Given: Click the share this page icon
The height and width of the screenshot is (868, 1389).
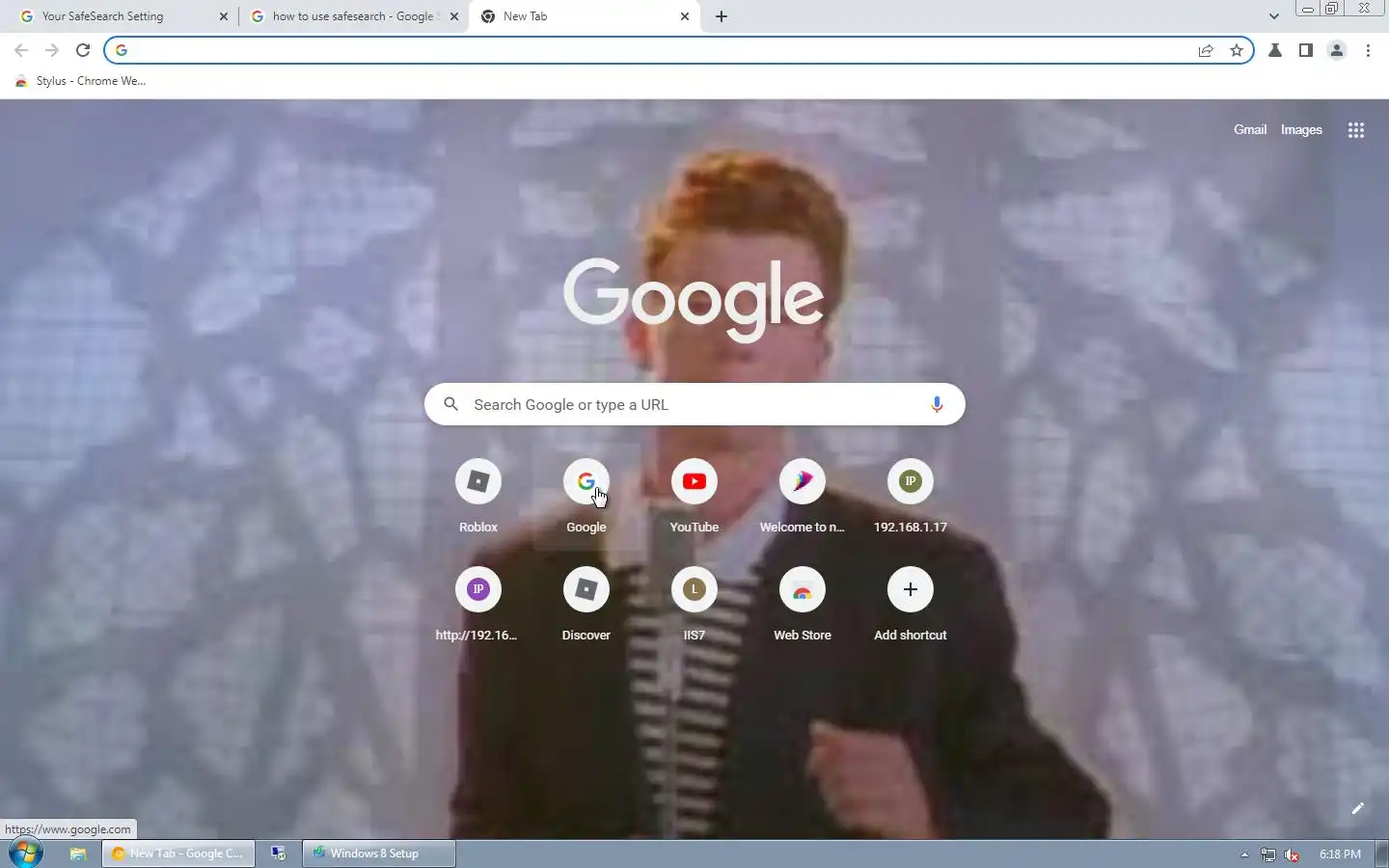Looking at the screenshot, I should click(x=1206, y=50).
